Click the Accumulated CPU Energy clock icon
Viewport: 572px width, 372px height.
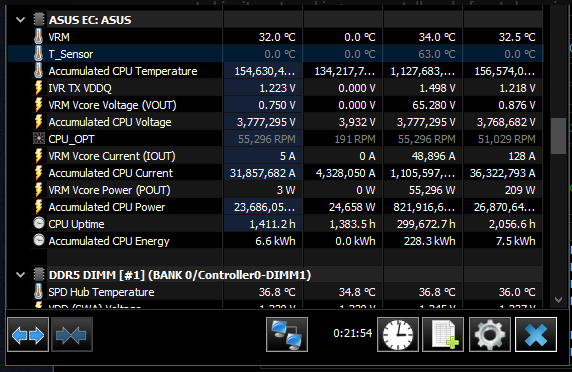coord(38,240)
